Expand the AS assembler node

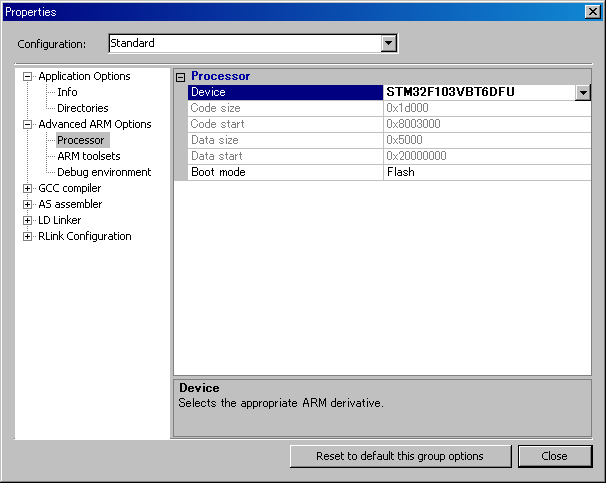point(28,204)
